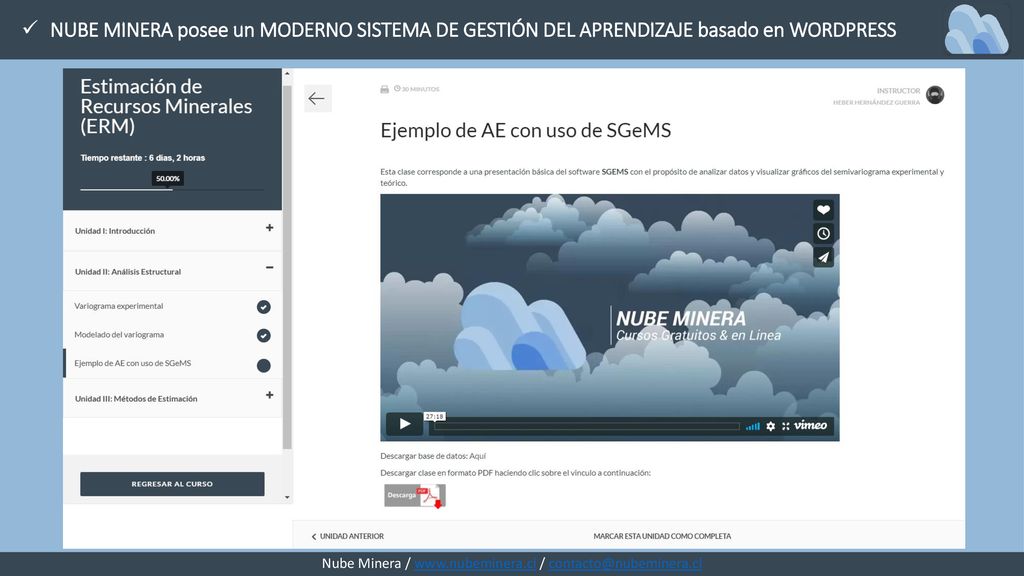Click the back arrow icon
Image resolution: width=1024 pixels, height=576 pixels.
click(x=317, y=99)
